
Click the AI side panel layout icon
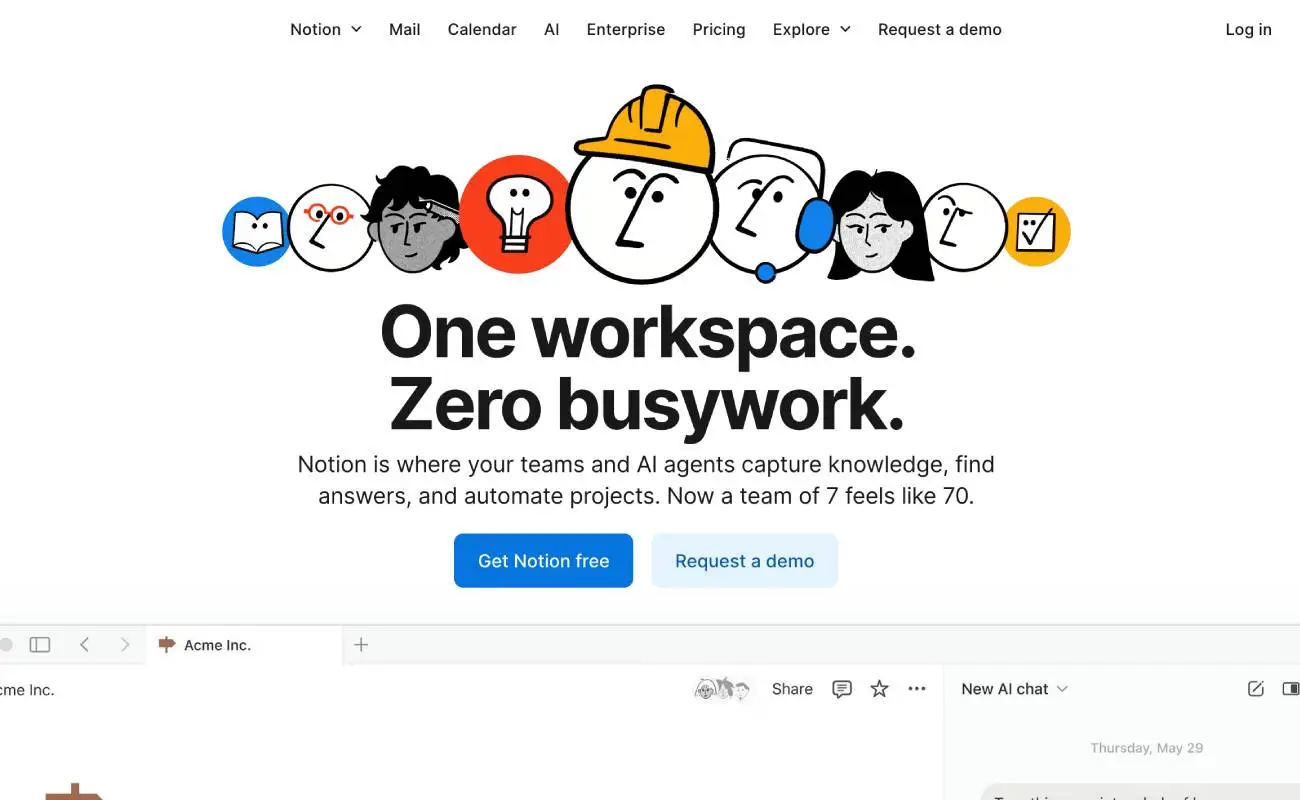(x=1290, y=689)
